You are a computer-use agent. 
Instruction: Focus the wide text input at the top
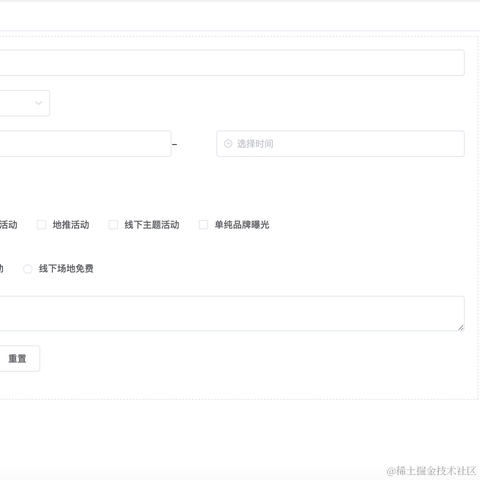pyautogui.click(x=232, y=63)
